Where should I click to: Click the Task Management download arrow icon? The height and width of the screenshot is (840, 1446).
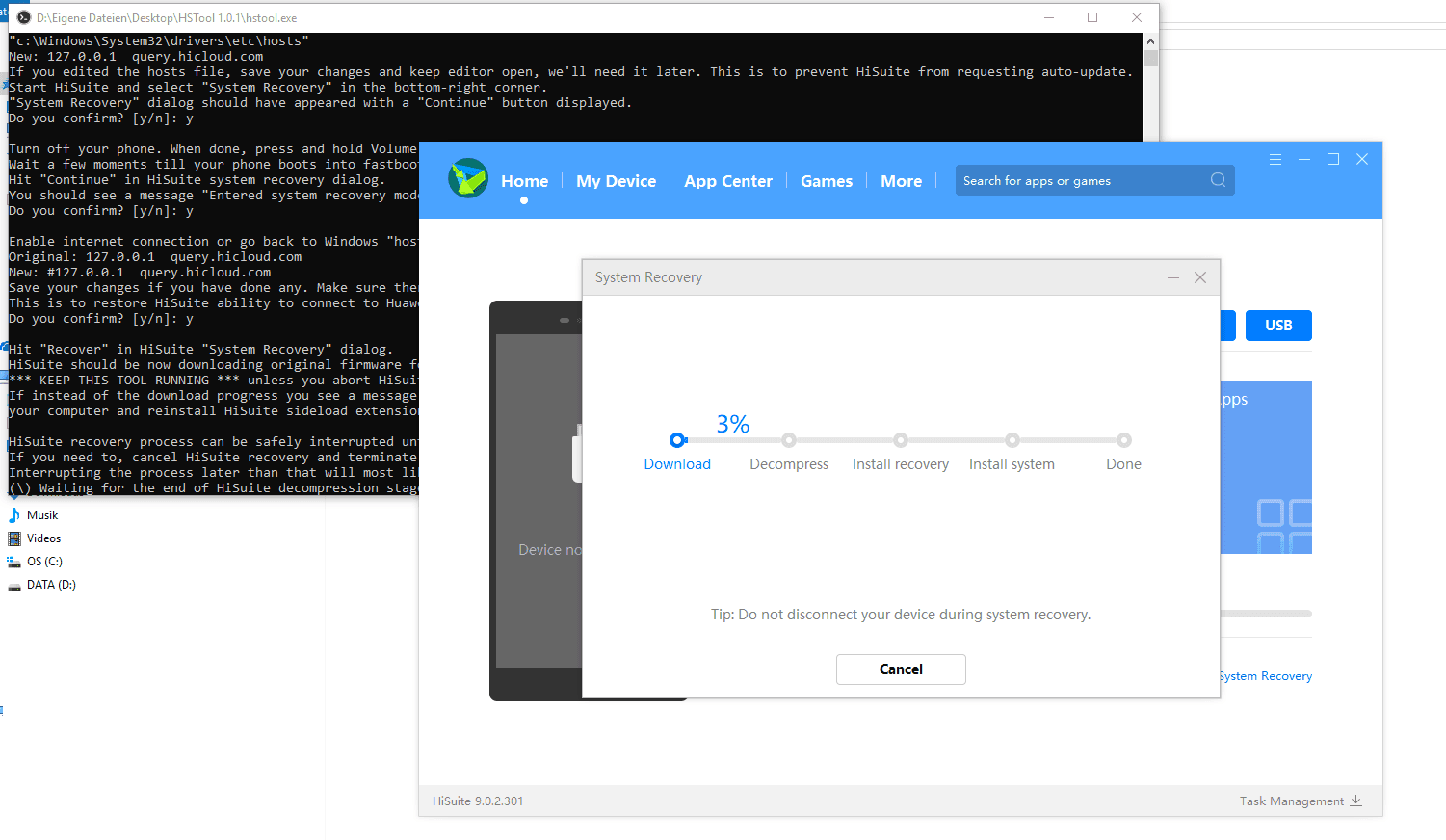point(1356,801)
